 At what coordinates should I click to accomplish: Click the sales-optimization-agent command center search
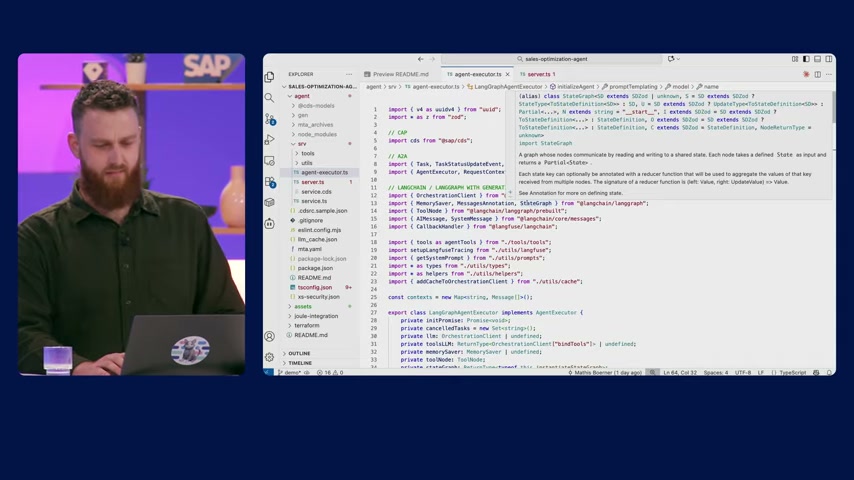[552, 59]
